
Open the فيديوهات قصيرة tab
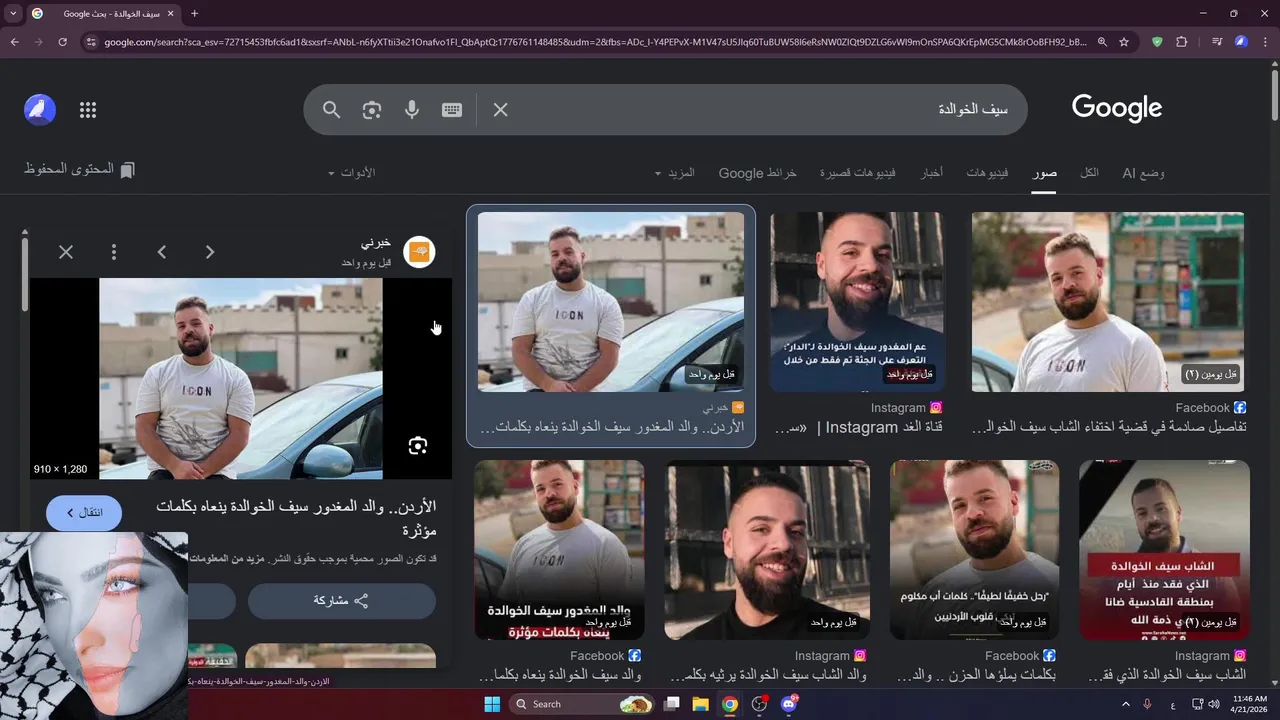pos(857,173)
